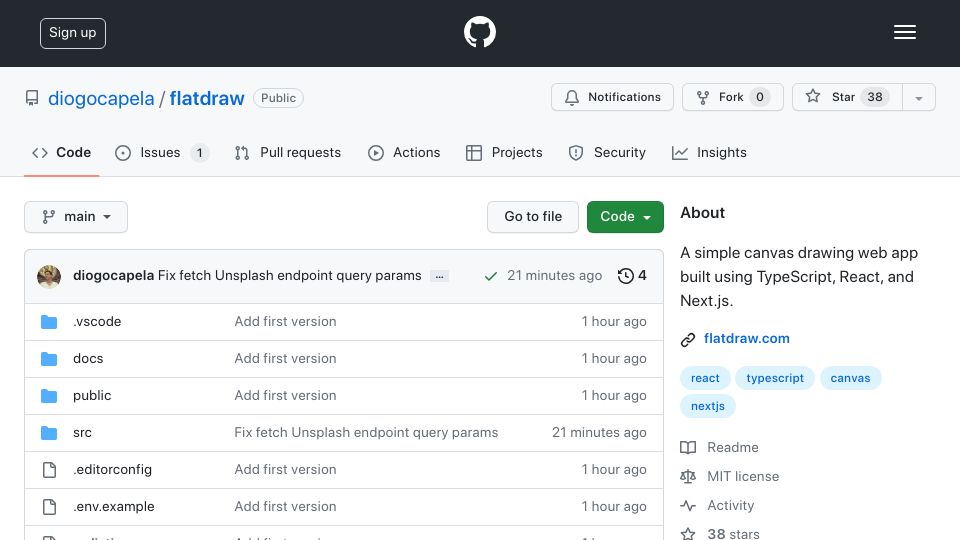960x540 pixels.
Task: Open latest commit message link
Action: 290,276
